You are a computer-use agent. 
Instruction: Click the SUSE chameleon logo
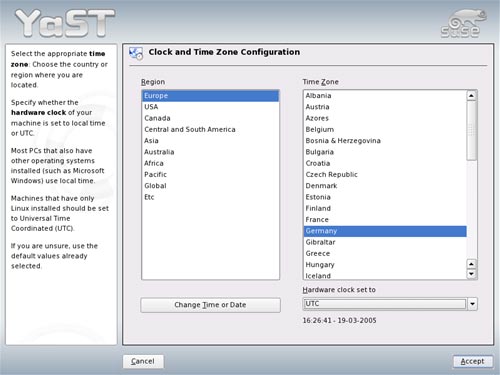(463, 23)
